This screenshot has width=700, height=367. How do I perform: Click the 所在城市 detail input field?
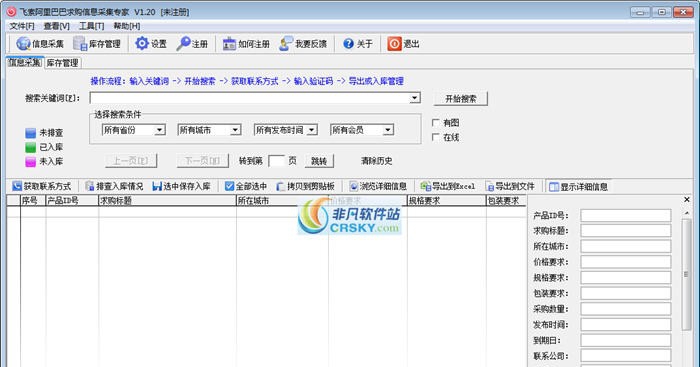[625, 246]
